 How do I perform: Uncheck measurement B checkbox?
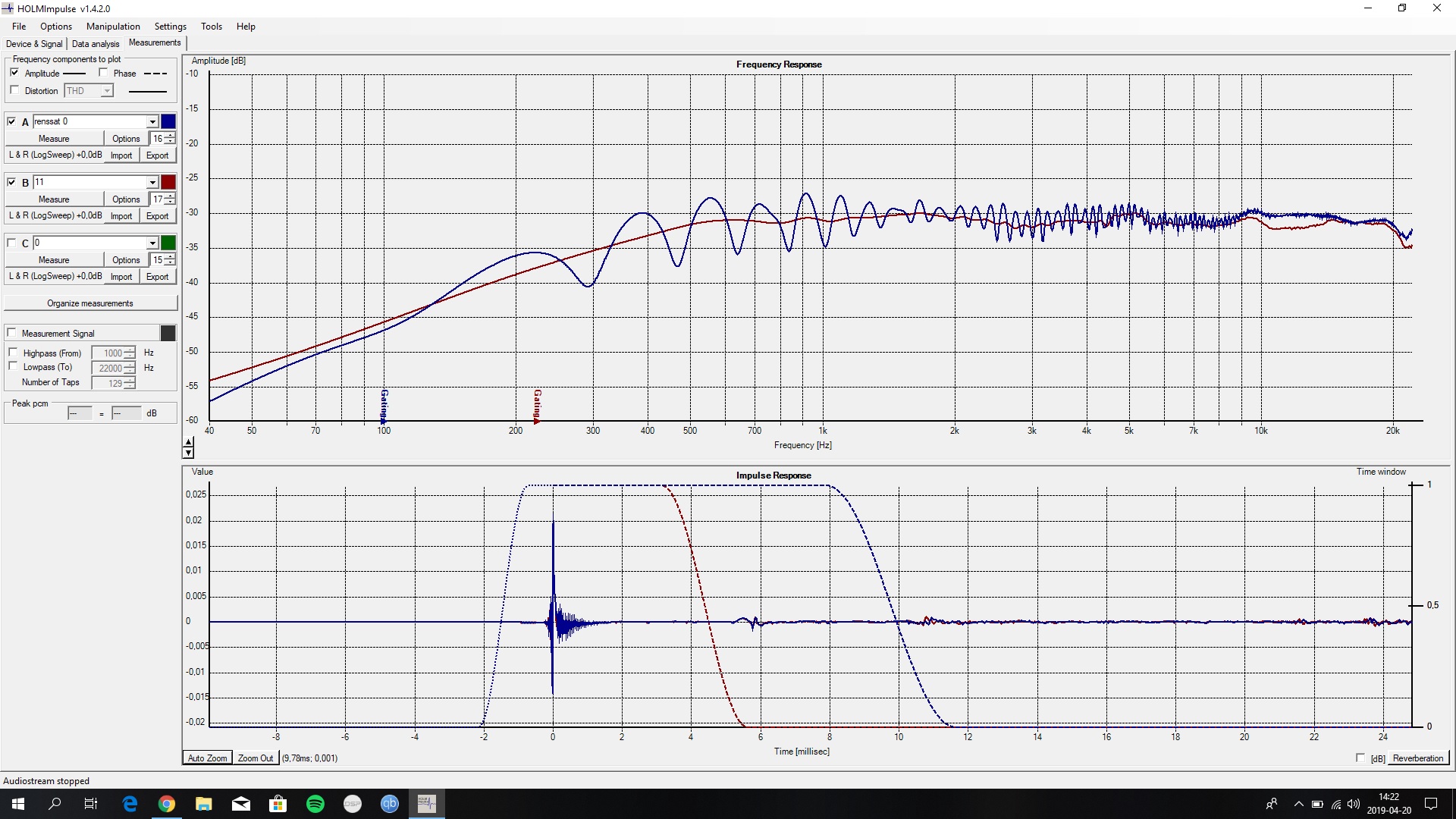[11, 182]
